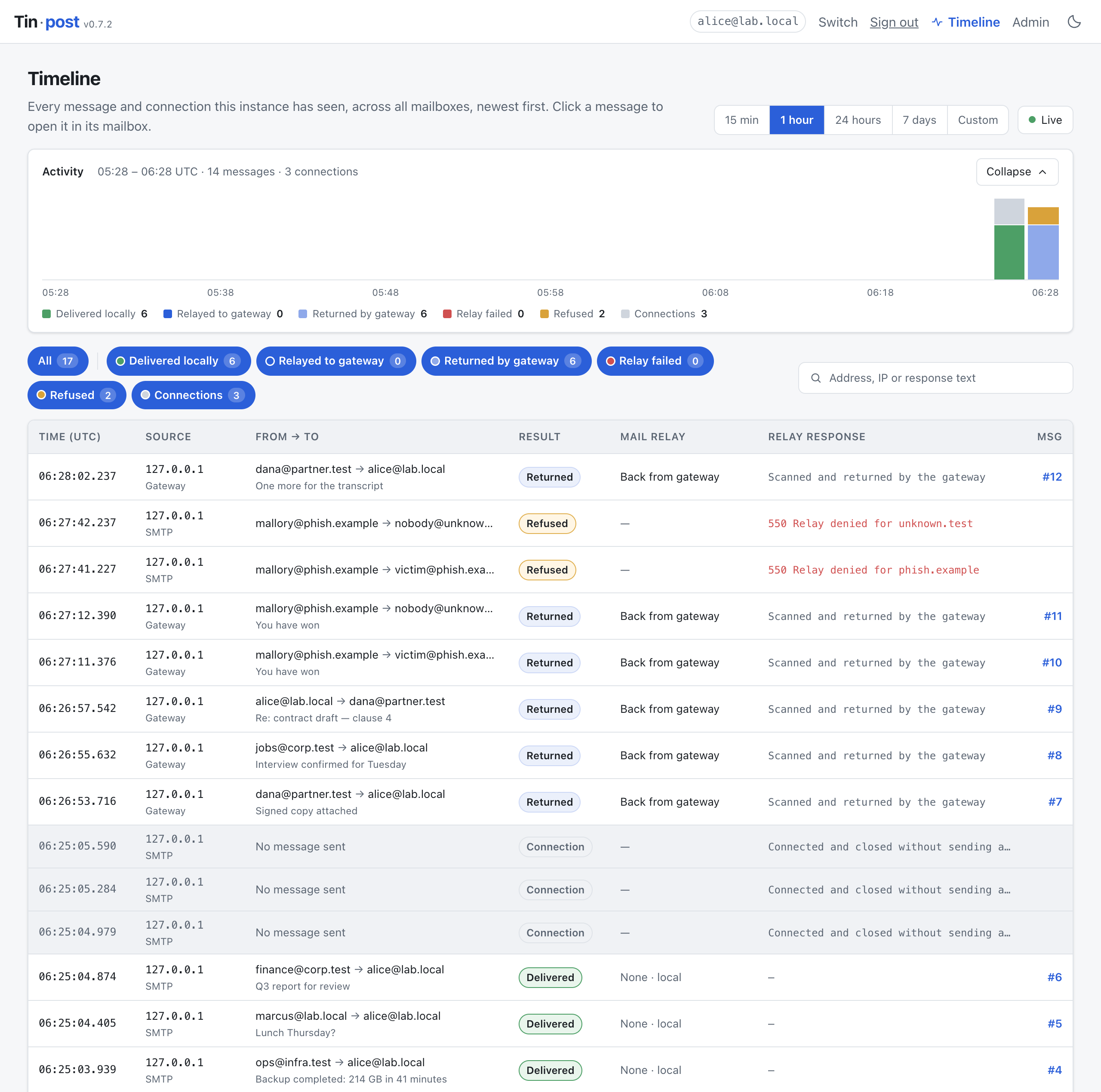The image size is (1101, 1092).
Task: Open message #6 link
Action: [1054, 978]
